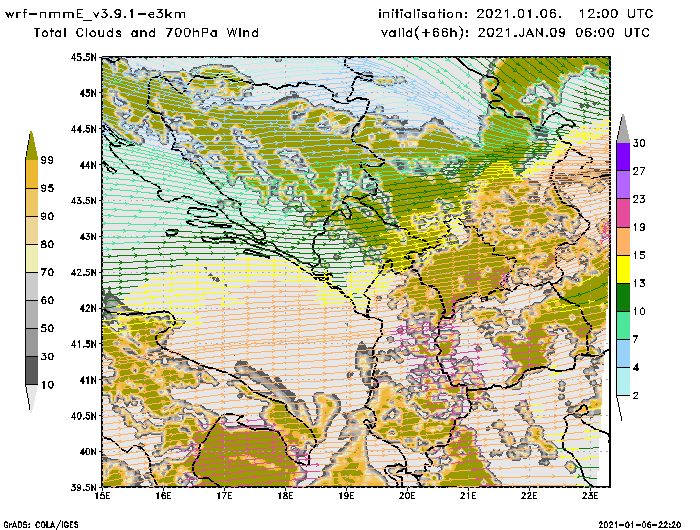
Task: Click the title Total Clouds and 700hPa Wind
Action: point(146,33)
